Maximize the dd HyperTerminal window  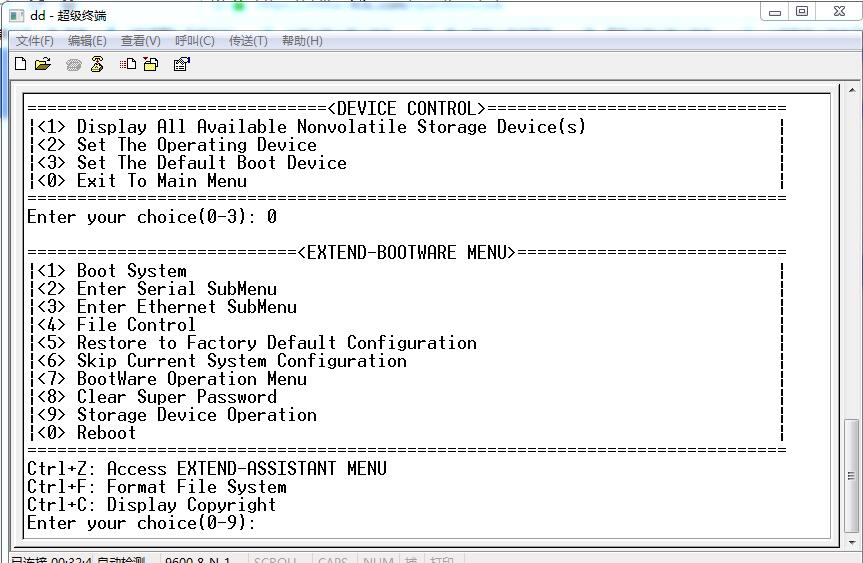coord(802,12)
